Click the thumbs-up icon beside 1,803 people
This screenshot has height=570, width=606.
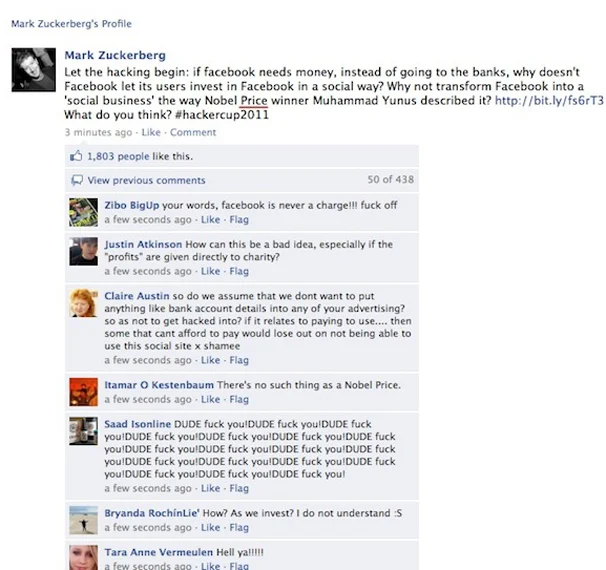76,156
